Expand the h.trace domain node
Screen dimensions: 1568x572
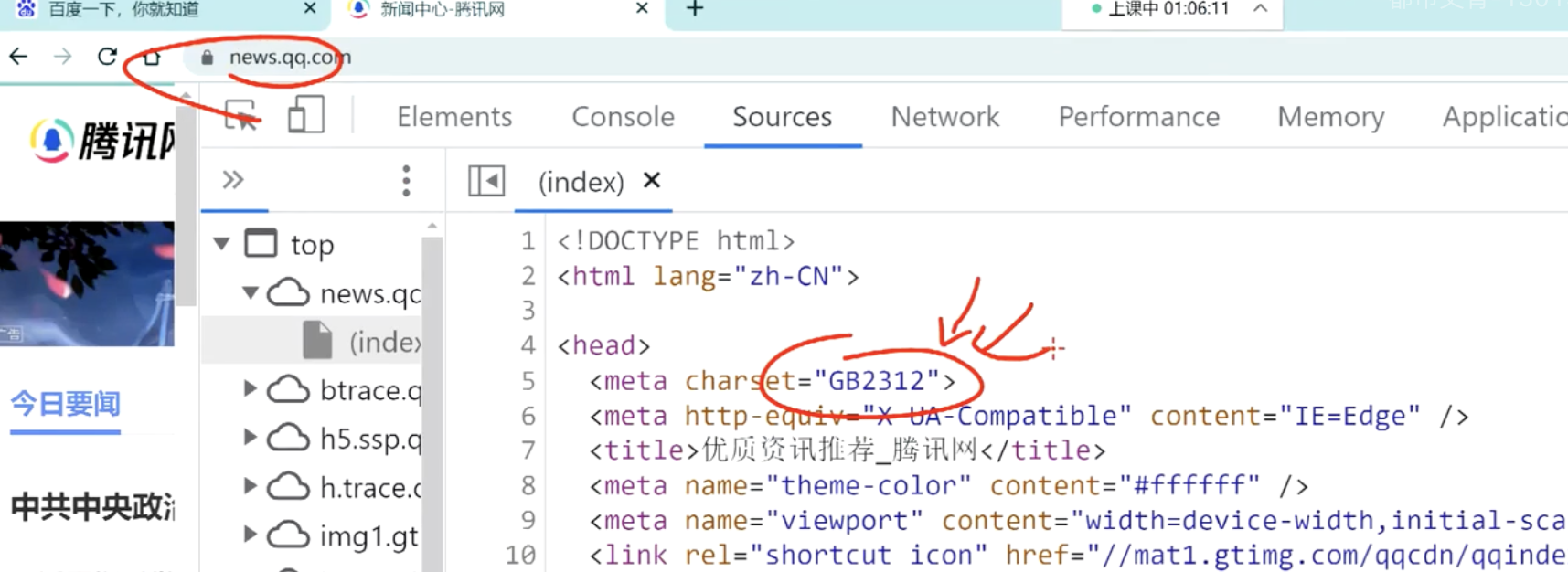pyautogui.click(x=250, y=485)
